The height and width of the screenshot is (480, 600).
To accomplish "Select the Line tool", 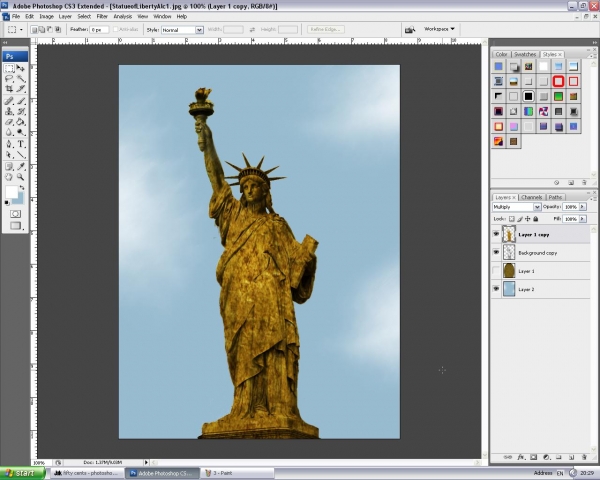I will [x=21, y=155].
